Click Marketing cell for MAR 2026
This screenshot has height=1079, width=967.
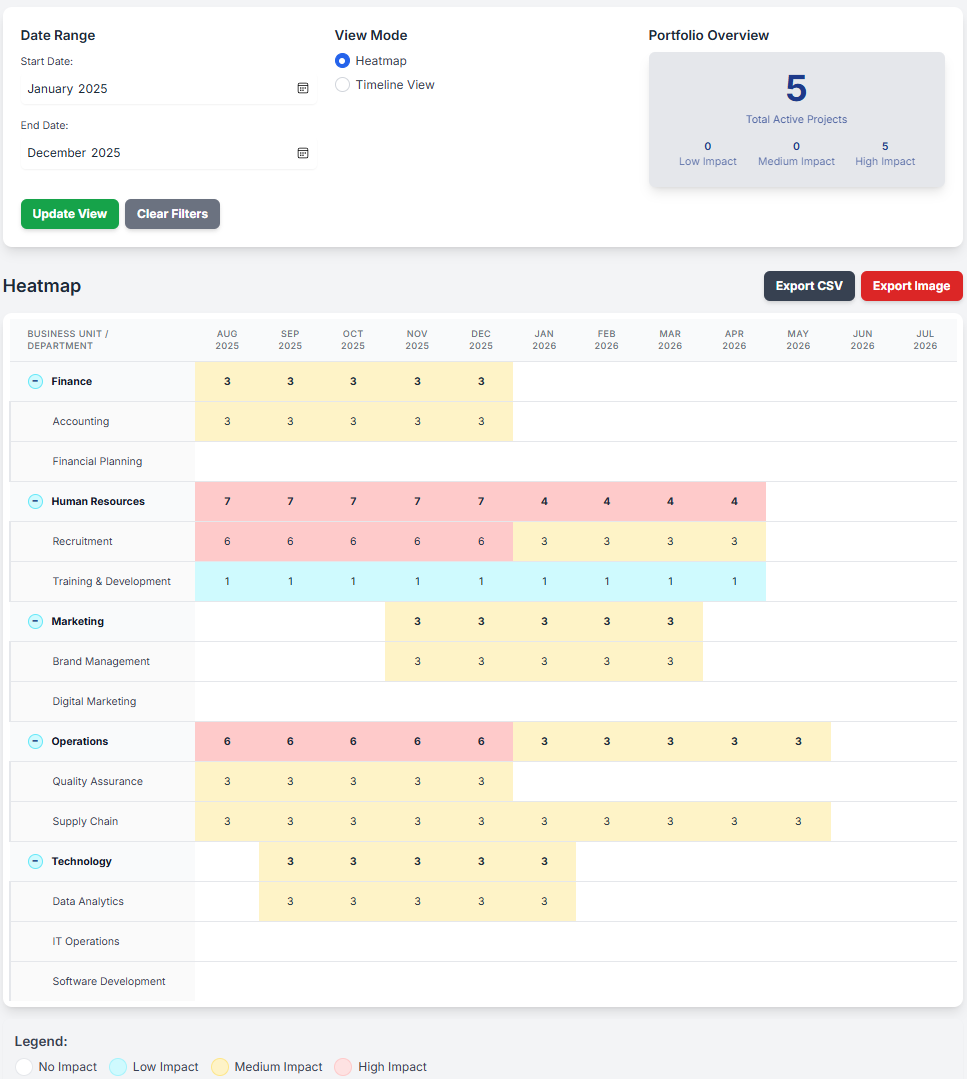(x=670, y=621)
